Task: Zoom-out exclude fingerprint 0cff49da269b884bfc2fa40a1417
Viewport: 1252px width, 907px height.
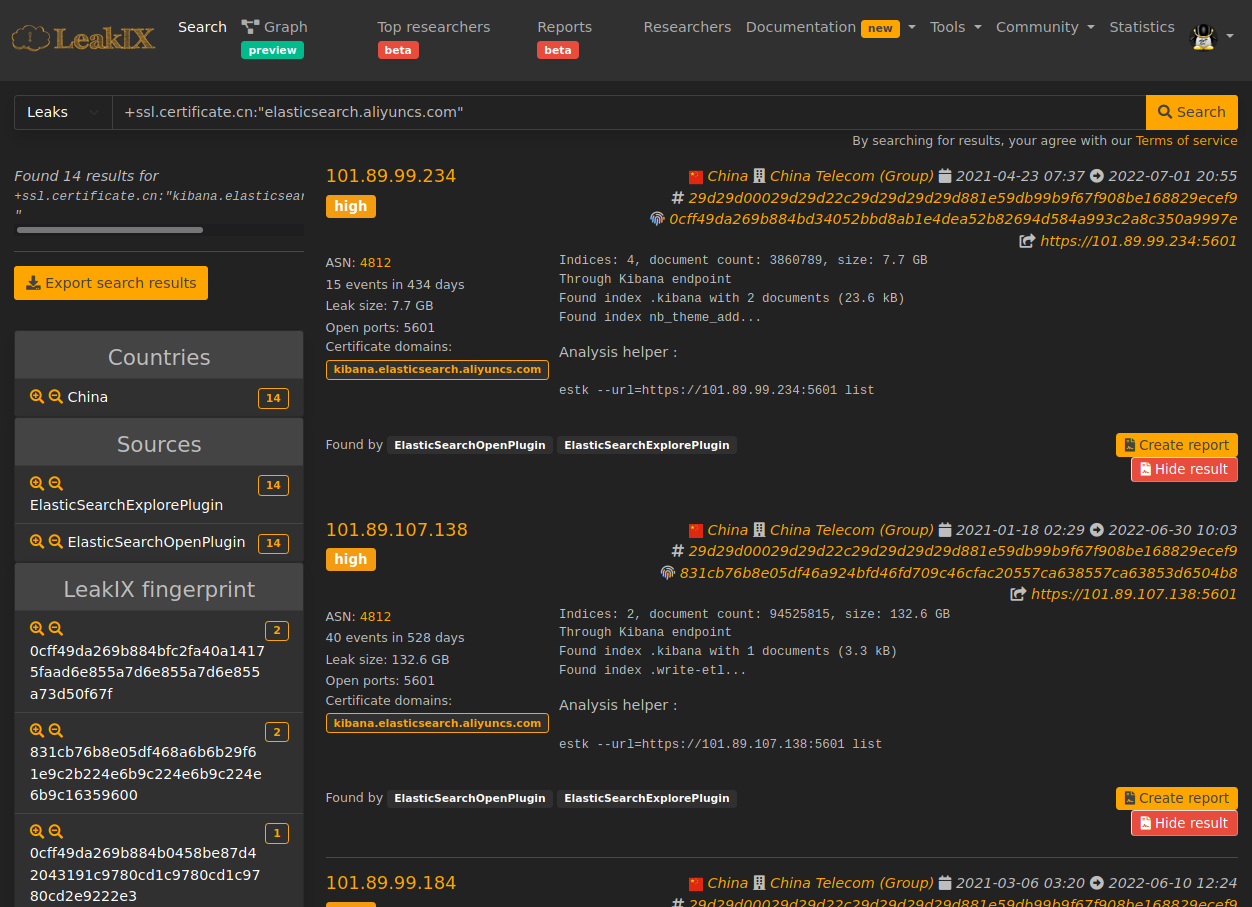Action: [56, 629]
